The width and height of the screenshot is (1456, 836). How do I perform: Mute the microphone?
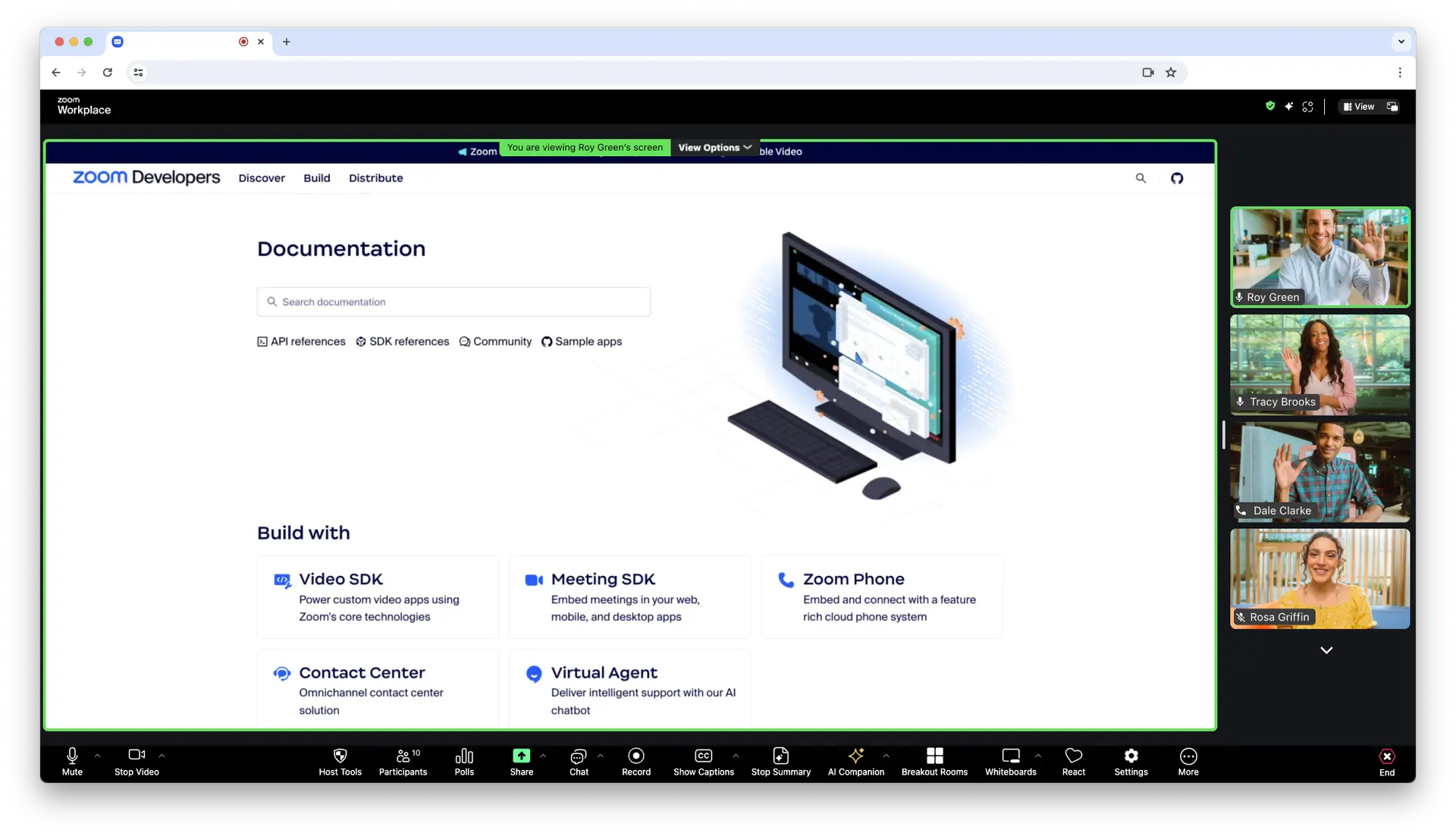tap(72, 756)
